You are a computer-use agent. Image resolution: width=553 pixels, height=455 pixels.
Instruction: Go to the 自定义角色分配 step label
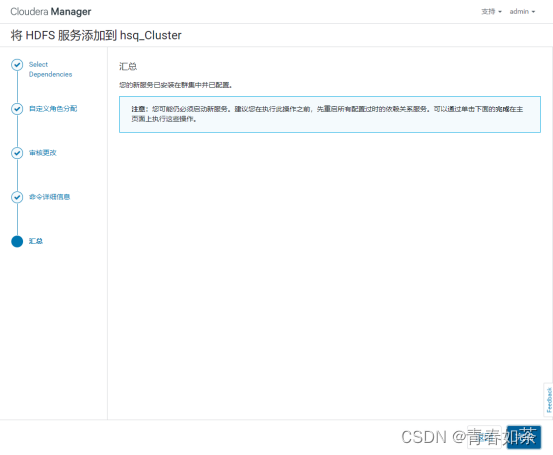point(53,109)
